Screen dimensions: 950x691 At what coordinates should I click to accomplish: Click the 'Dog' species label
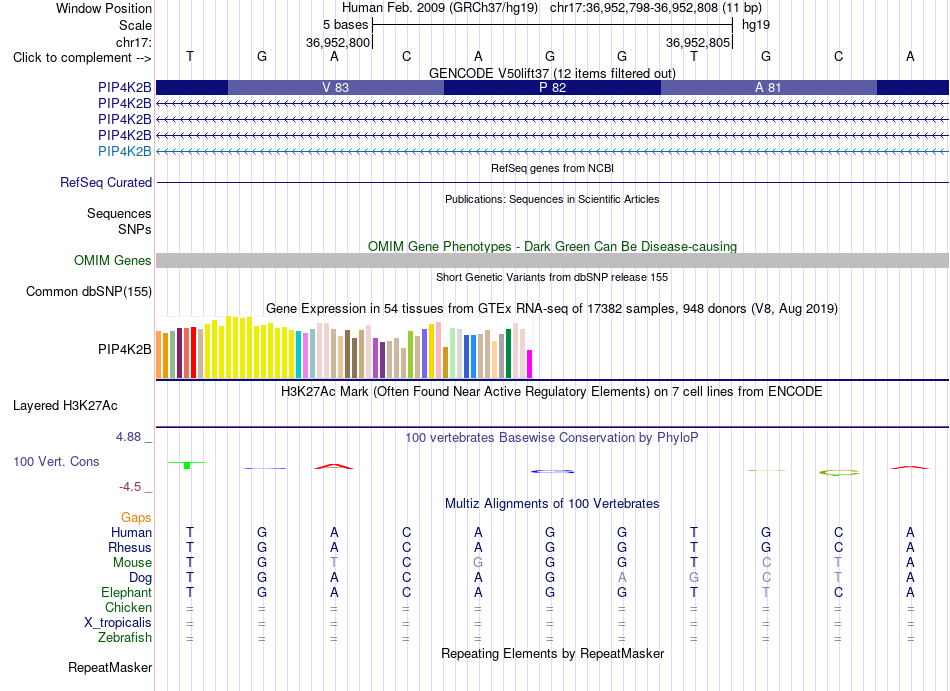click(x=140, y=578)
